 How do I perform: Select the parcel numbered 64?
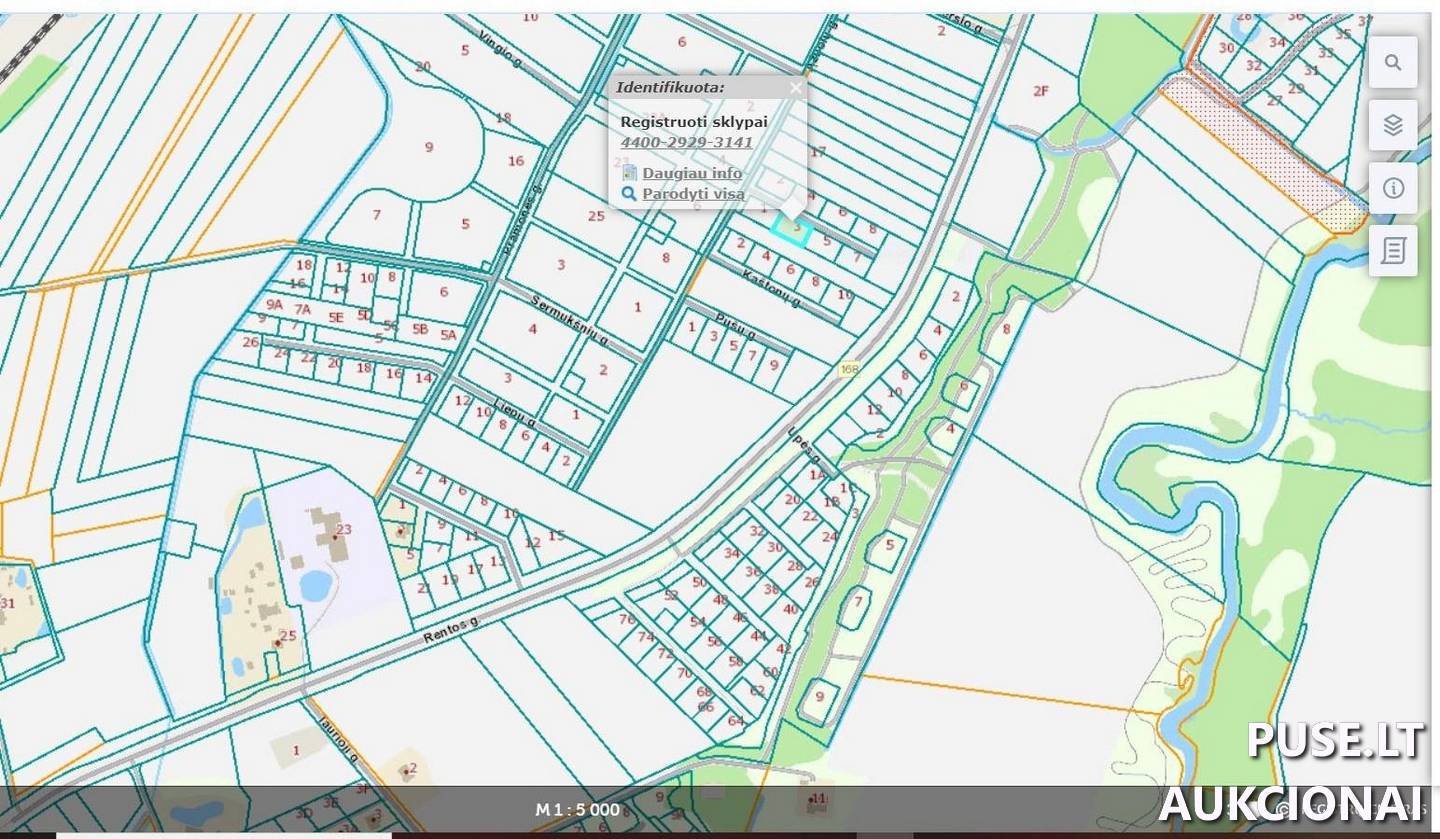click(736, 721)
